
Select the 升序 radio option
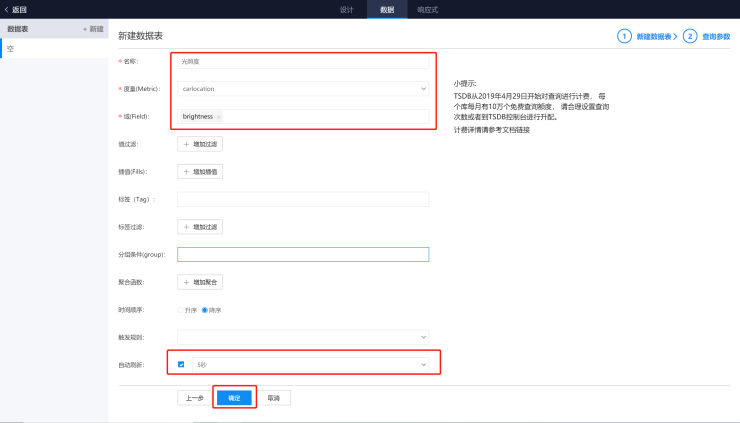[x=181, y=310]
